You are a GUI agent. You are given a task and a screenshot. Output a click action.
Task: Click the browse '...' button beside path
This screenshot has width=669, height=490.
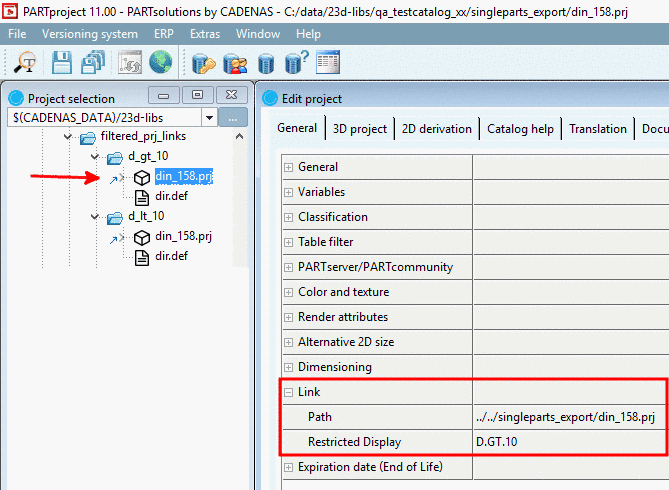point(233,117)
